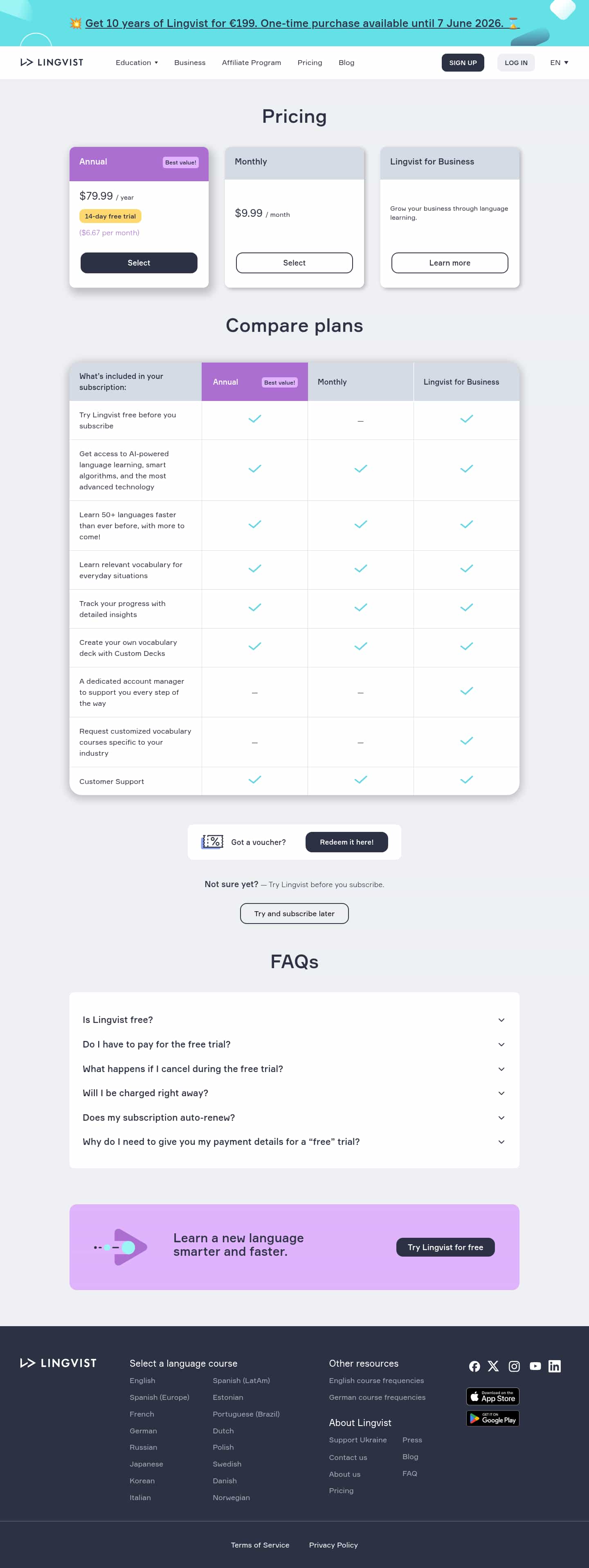Click the Download on the App Store badge
Image resolution: width=589 pixels, height=1568 pixels.
click(492, 1397)
